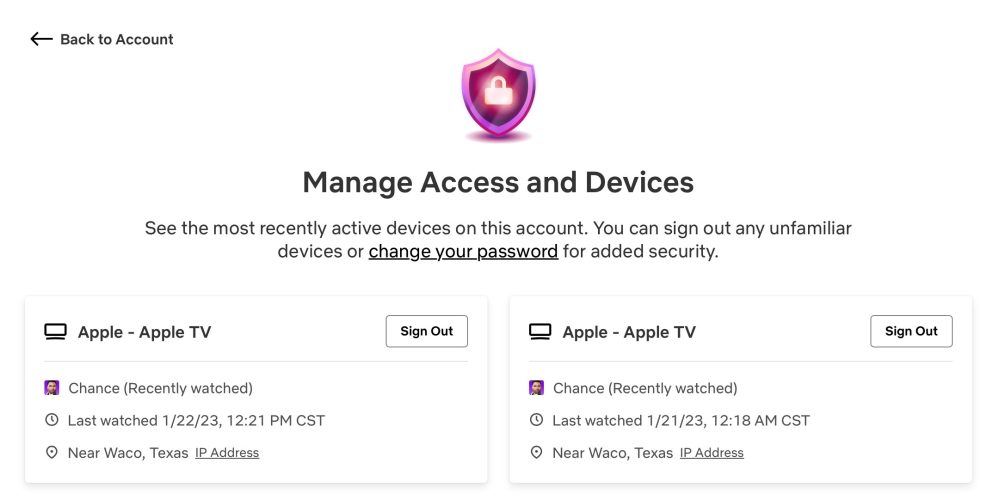Click location pin icon in right card
The image size is (999, 499).
tap(537, 453)
